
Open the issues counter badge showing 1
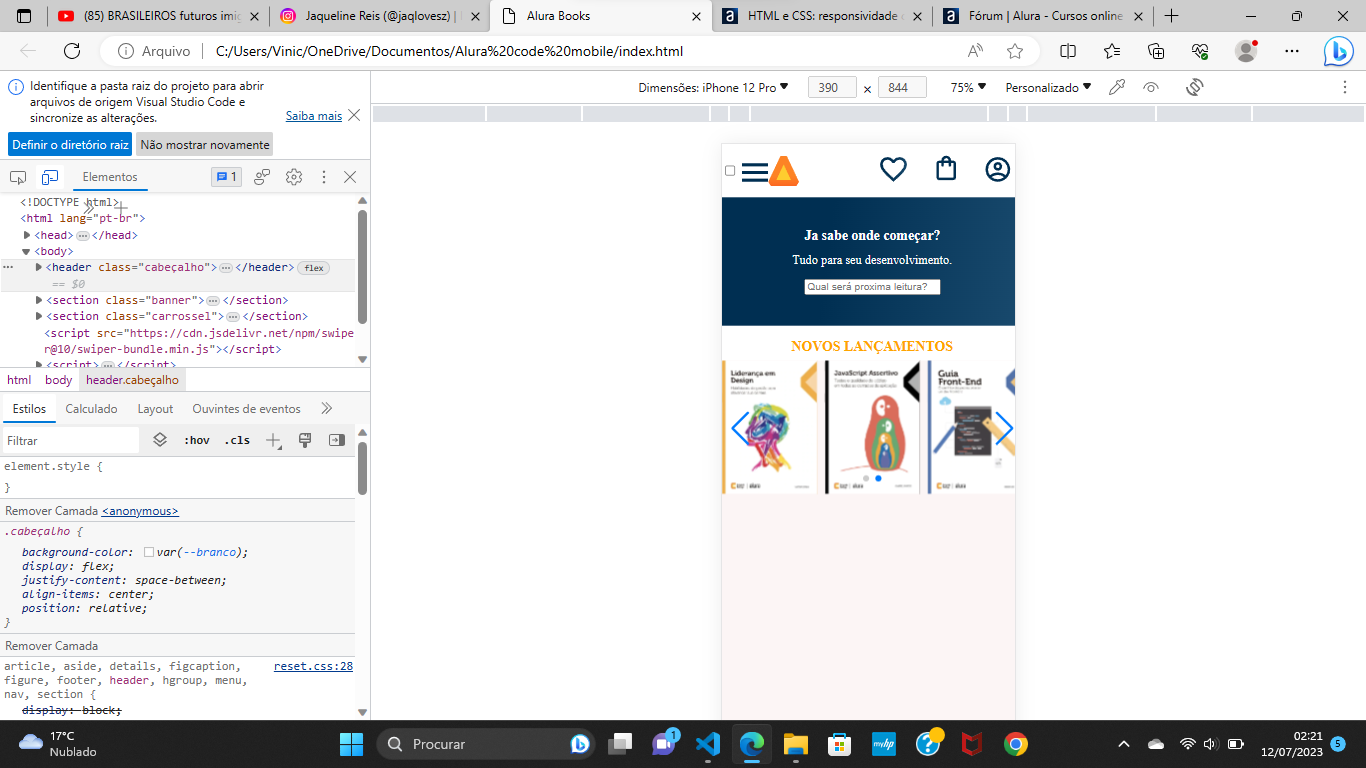(227, 177)
